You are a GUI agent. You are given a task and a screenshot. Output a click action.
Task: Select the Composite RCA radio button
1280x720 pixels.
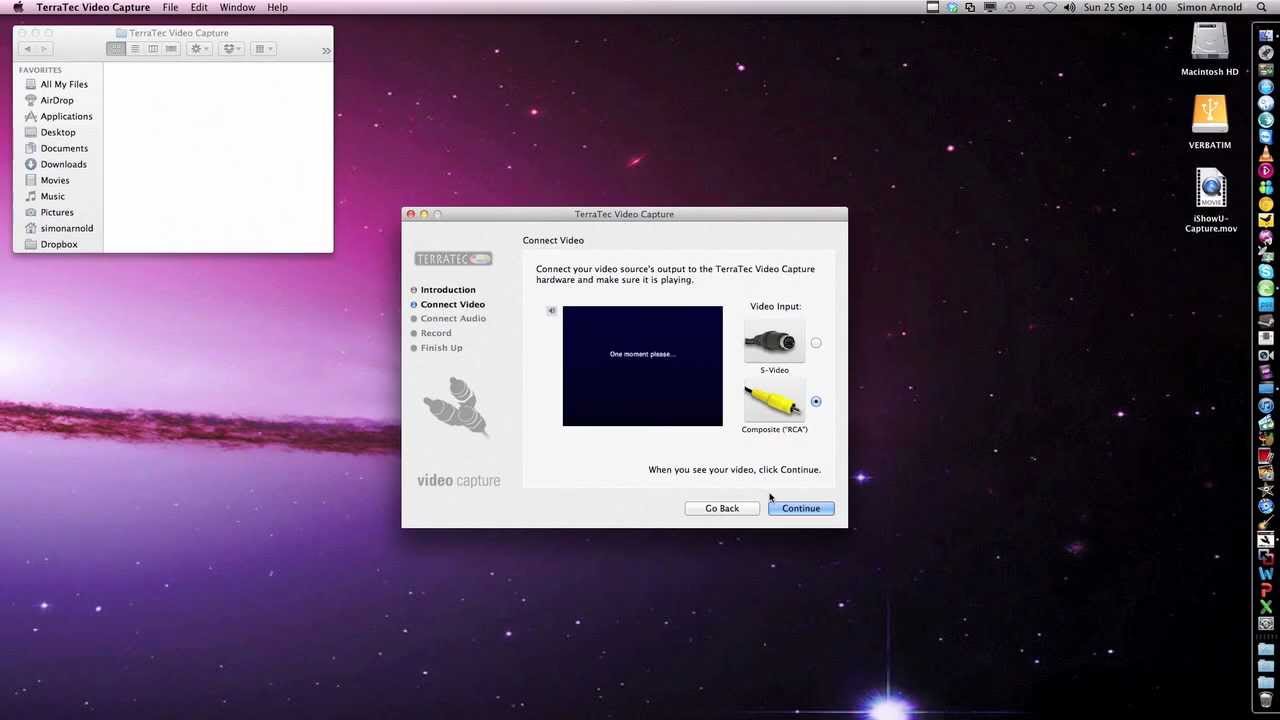coord(816,402)
